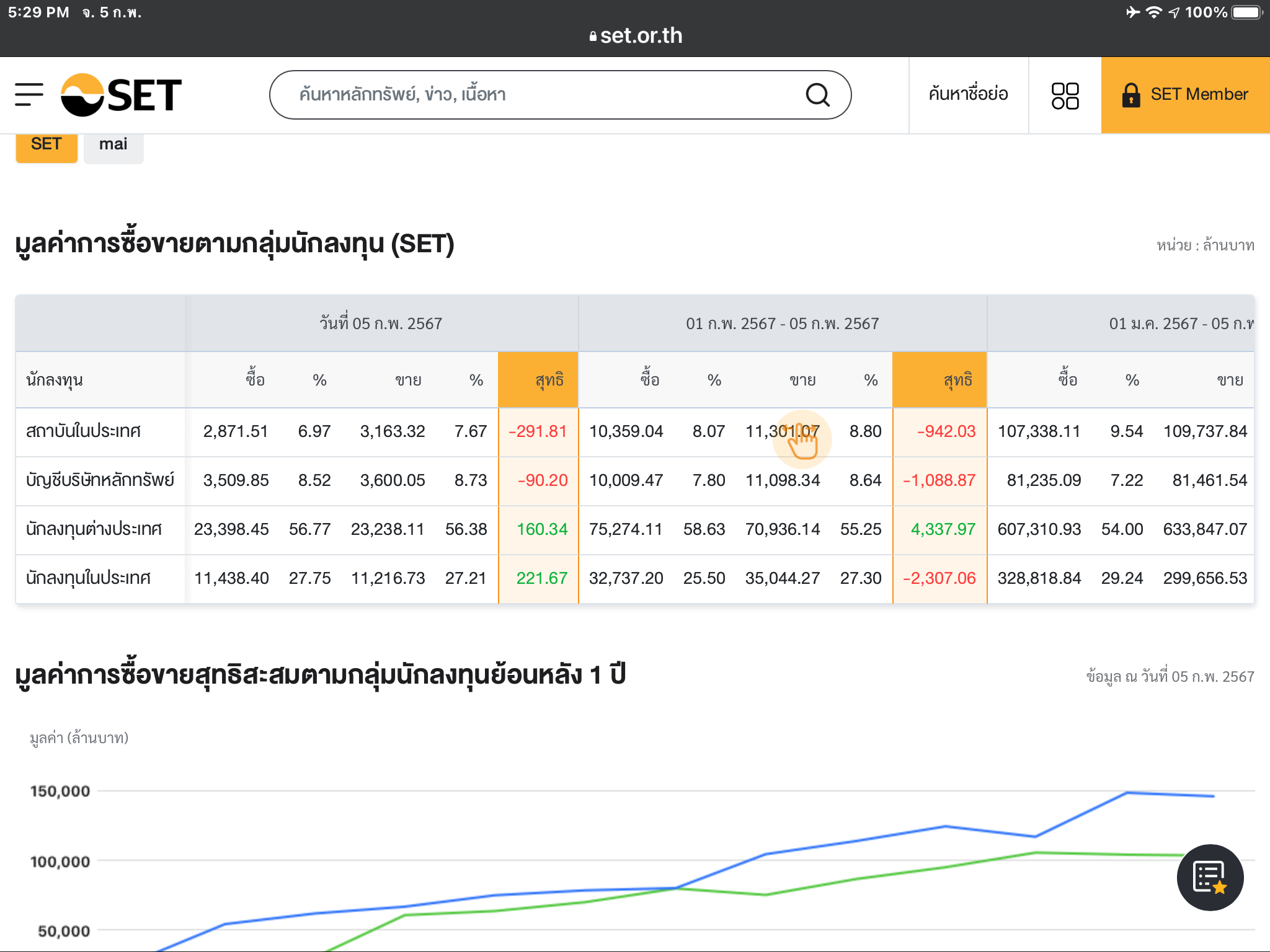Tap the set.or.th address bar

coord(640,36)
